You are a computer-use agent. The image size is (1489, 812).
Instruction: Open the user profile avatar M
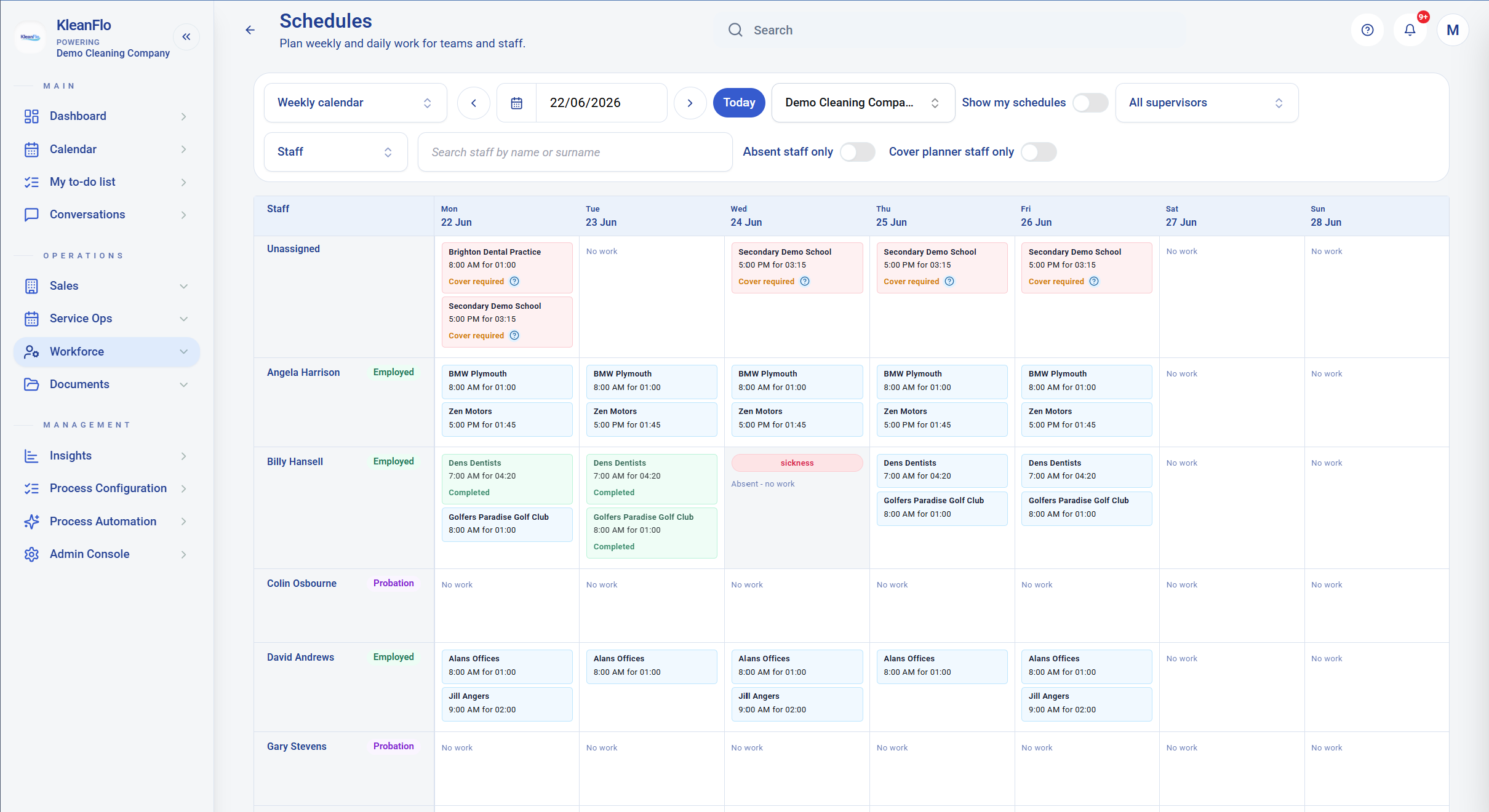(1453, 30)
